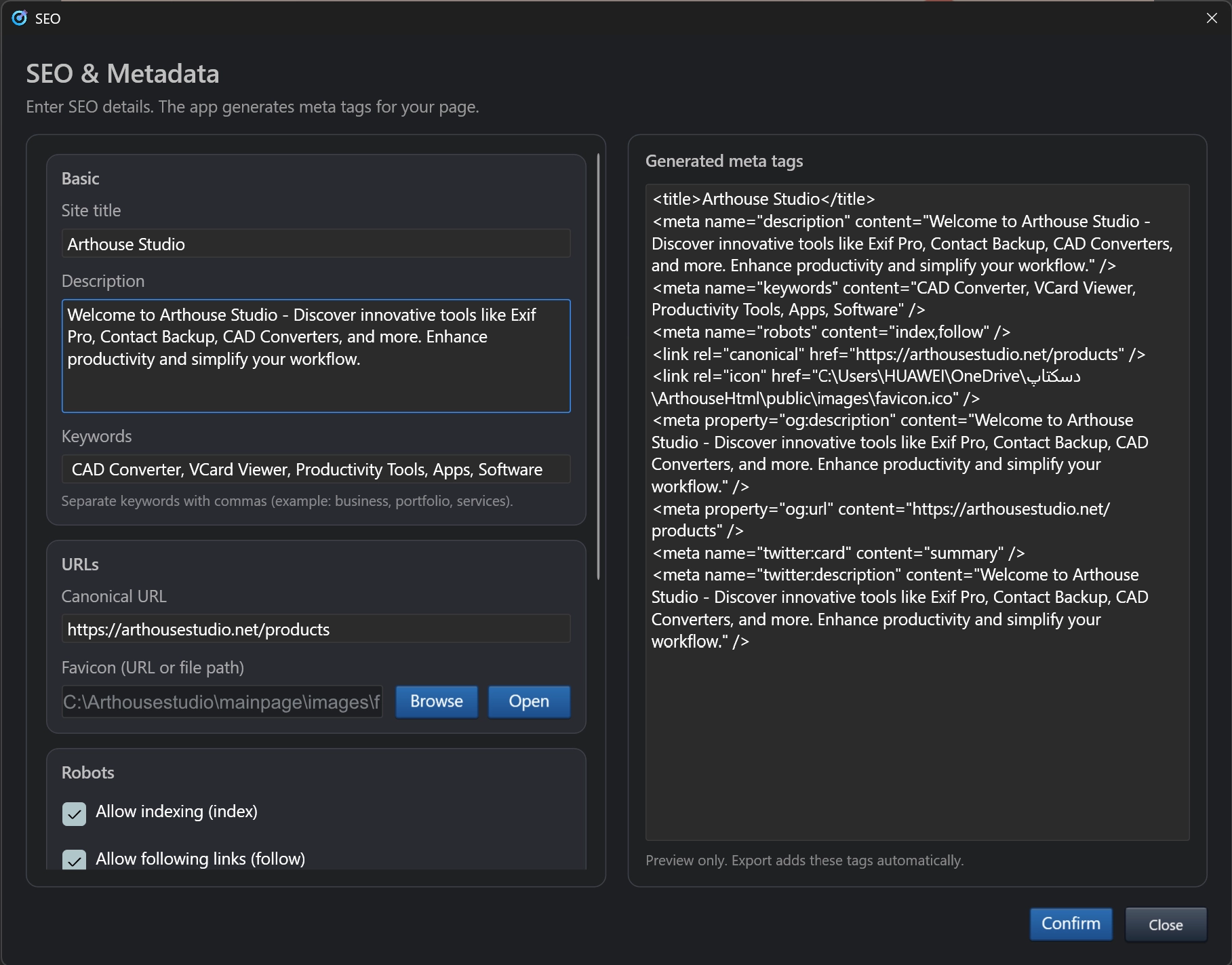The image size is (1232, 965).
Task: Click the 'Robots' section heading
Action: 87,772
